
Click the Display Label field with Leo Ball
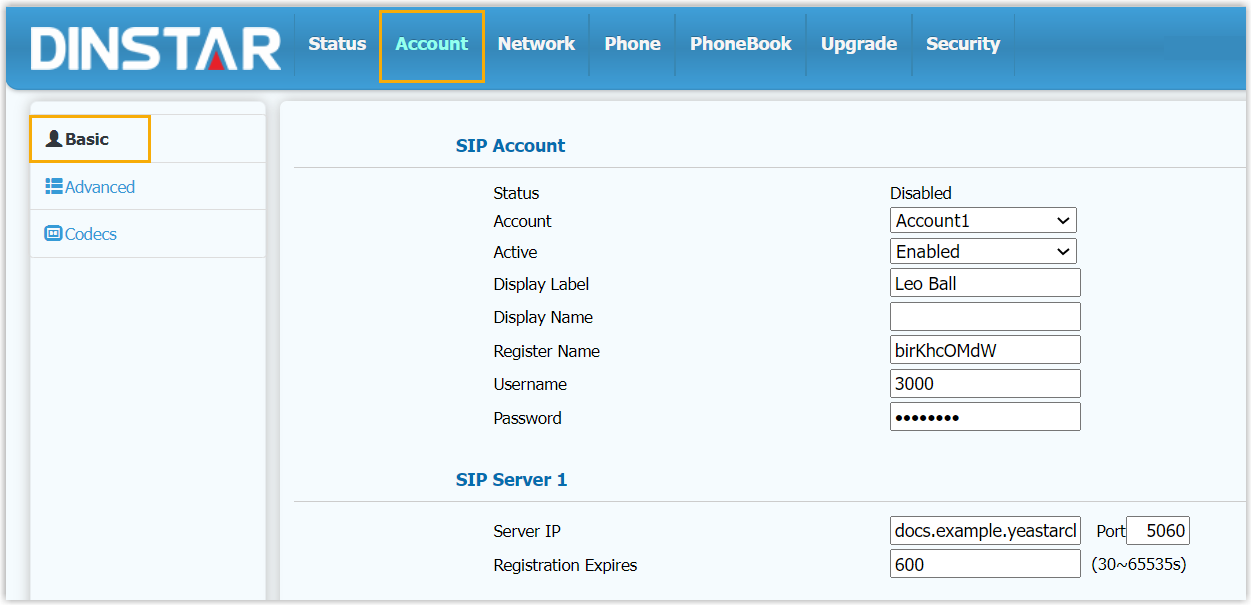985,283
